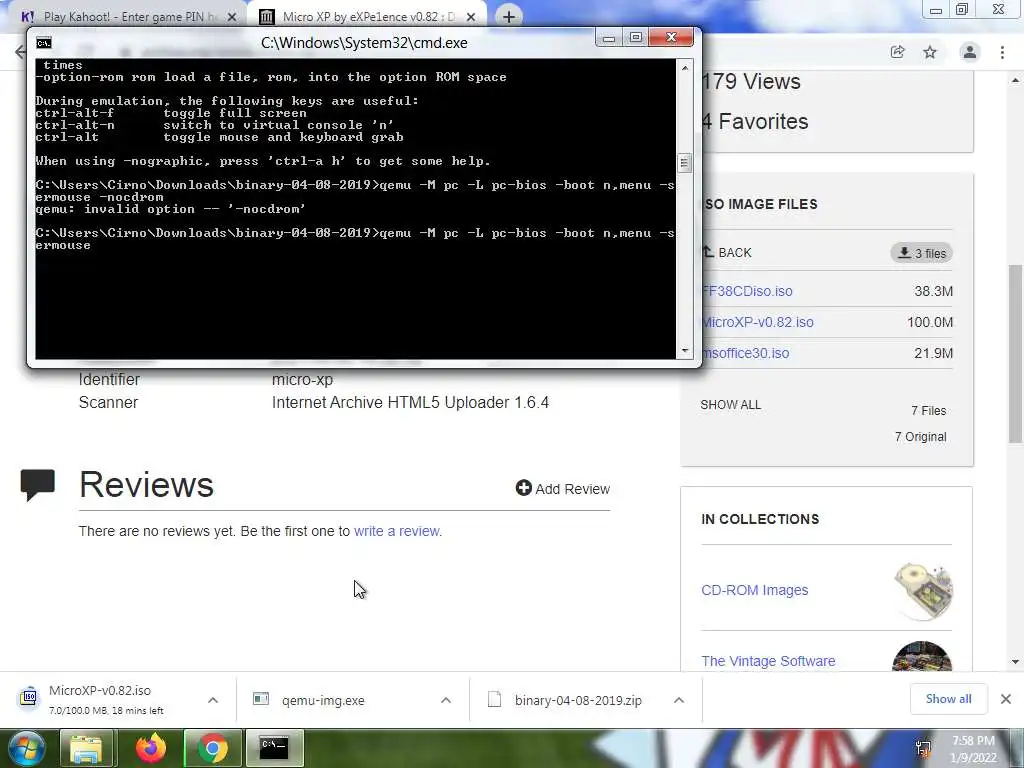
Task: Select the Micro XP by eXPe1ence tab
Action: (x=369, y=16)
